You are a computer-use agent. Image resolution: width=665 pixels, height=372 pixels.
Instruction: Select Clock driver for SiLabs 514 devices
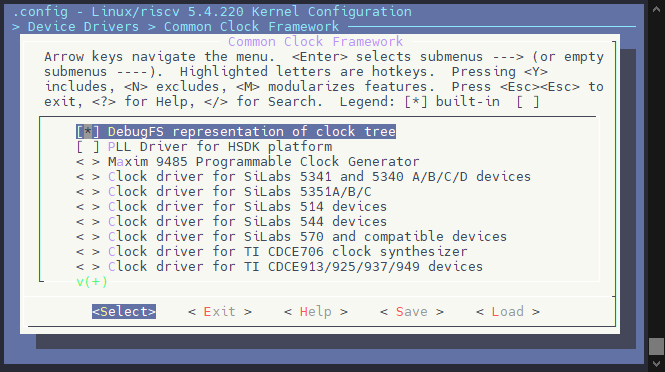232,207
